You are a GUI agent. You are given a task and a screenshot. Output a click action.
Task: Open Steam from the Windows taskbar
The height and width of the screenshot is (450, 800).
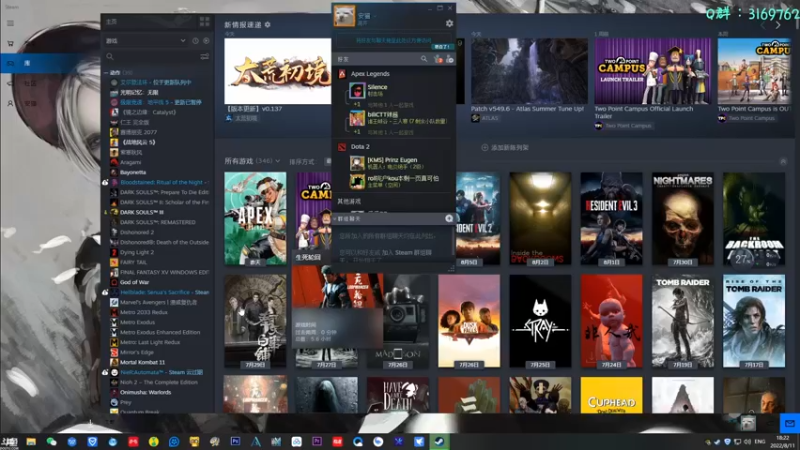pos(439,442)
